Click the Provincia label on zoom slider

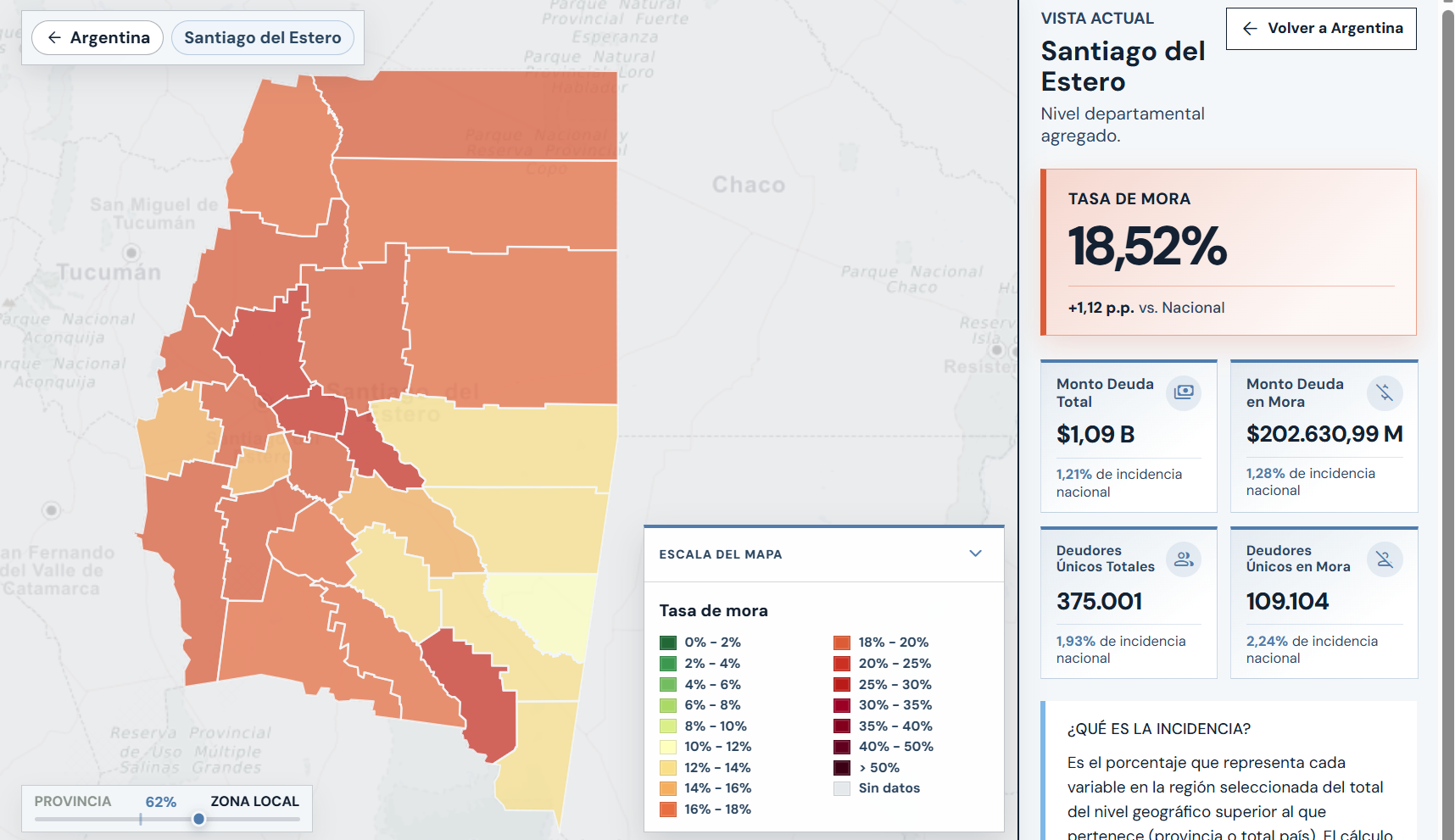73,801
